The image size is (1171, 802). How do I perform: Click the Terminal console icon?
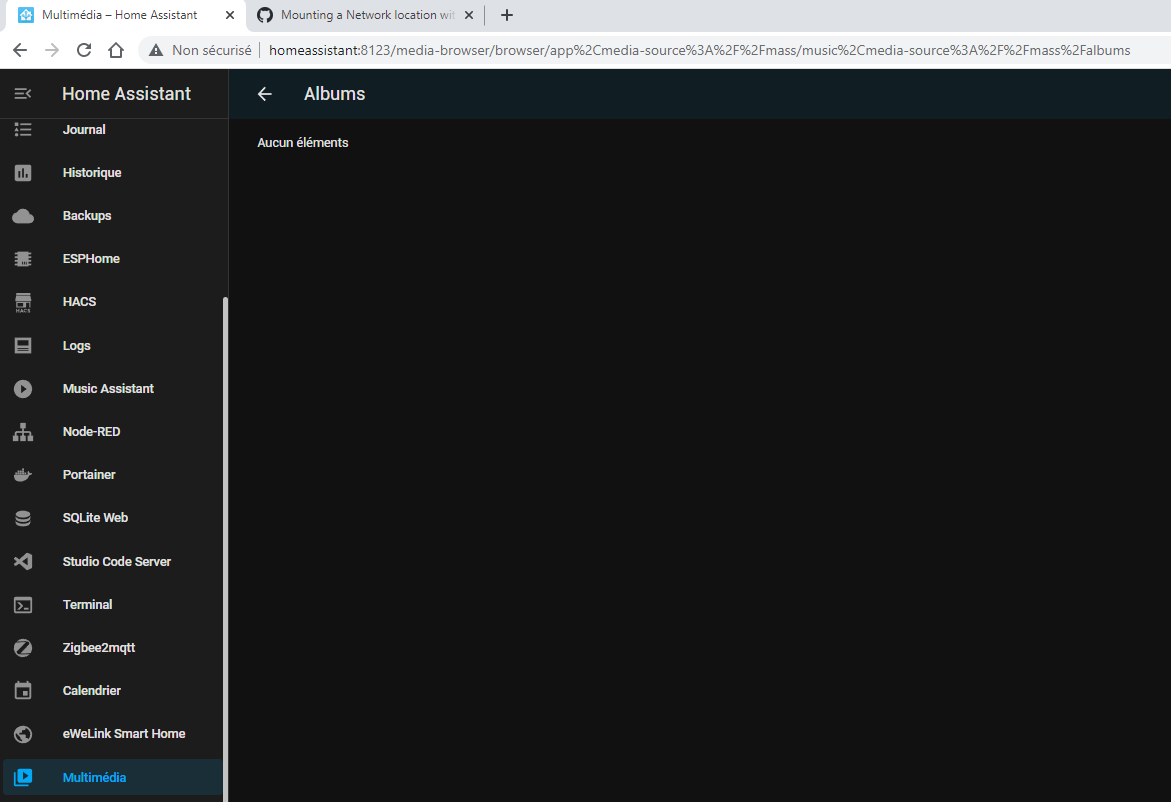[23, 605]
